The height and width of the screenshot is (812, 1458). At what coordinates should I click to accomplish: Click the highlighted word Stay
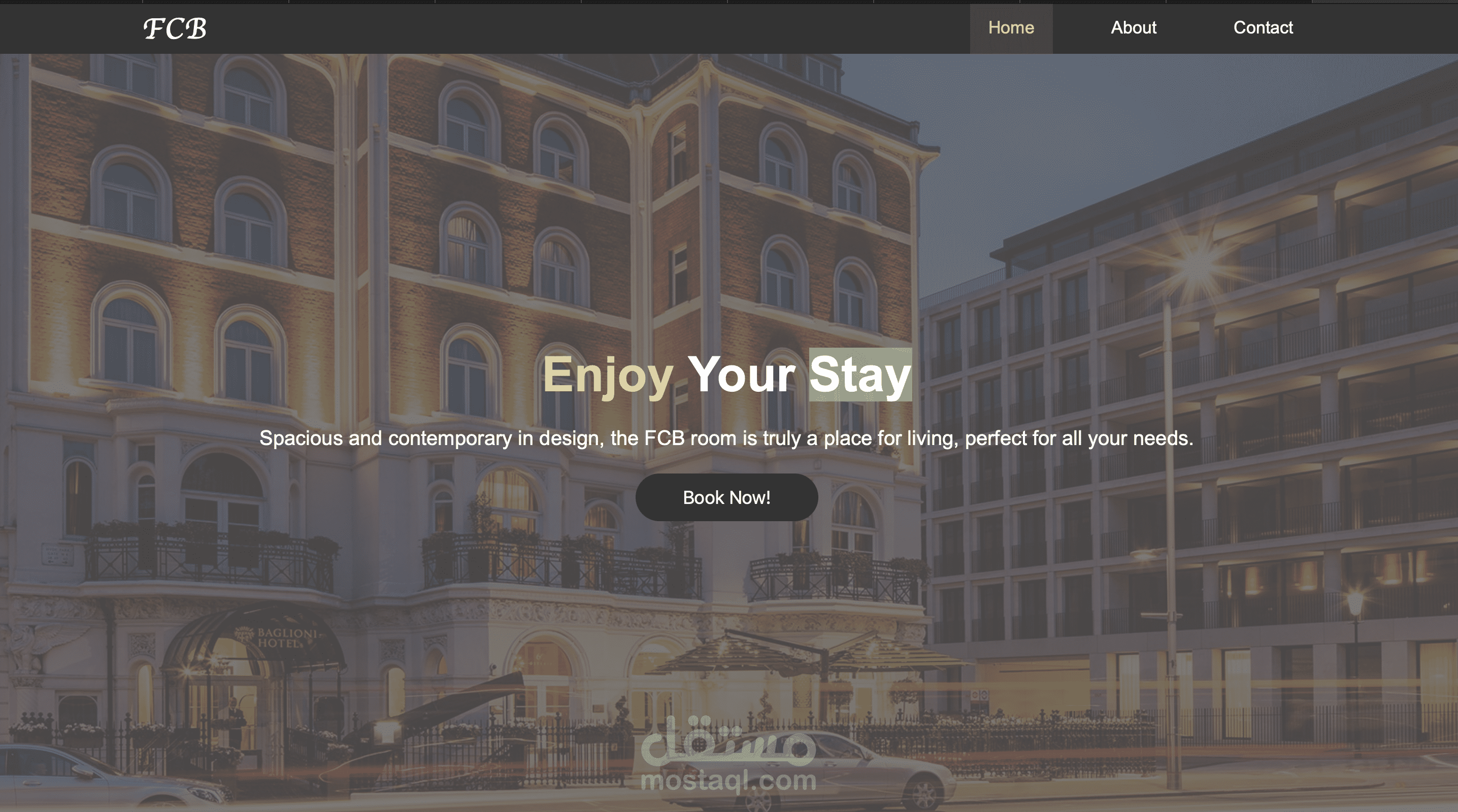(860, 375)
